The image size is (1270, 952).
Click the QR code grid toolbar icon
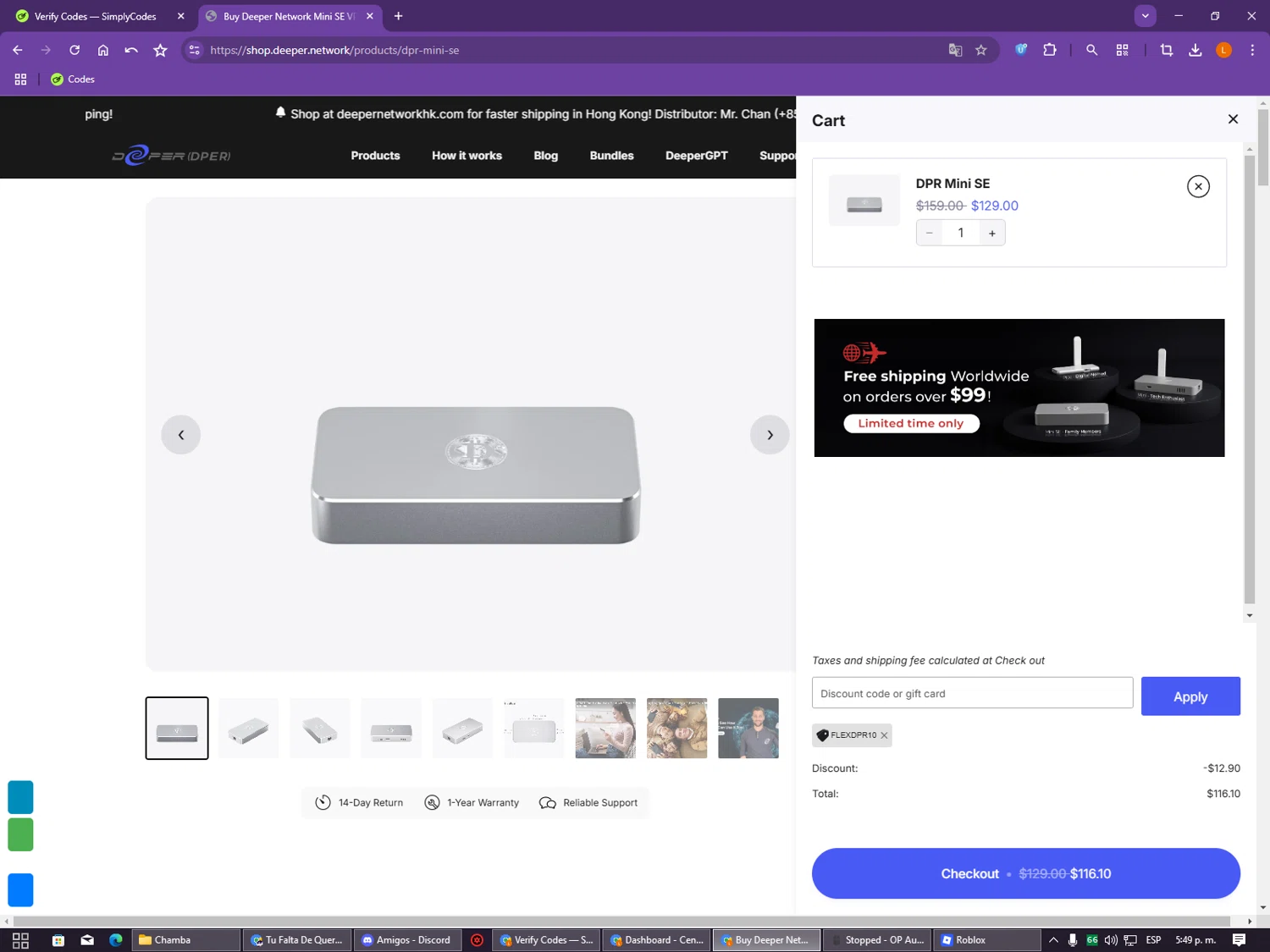[1122, 50]
